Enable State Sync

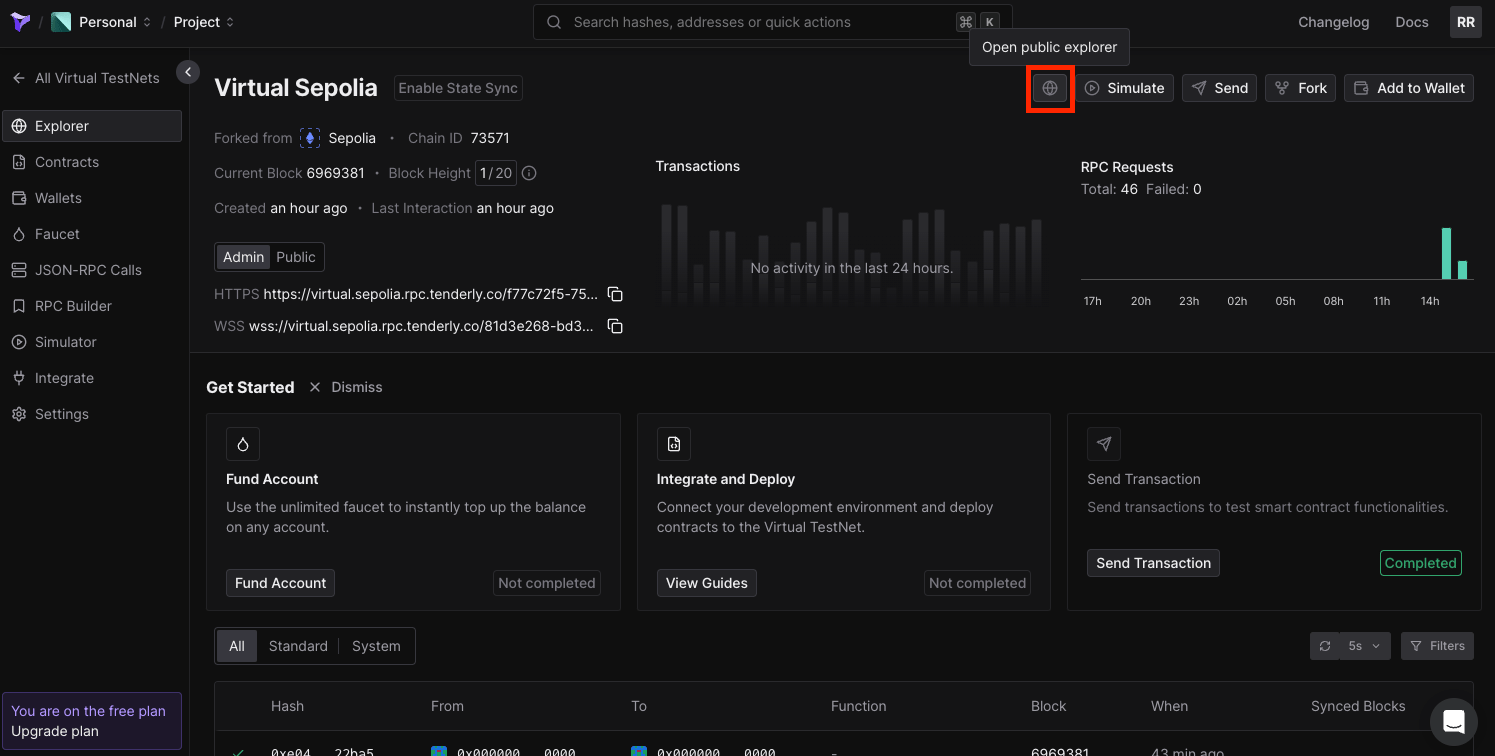[x=458, y=88]
